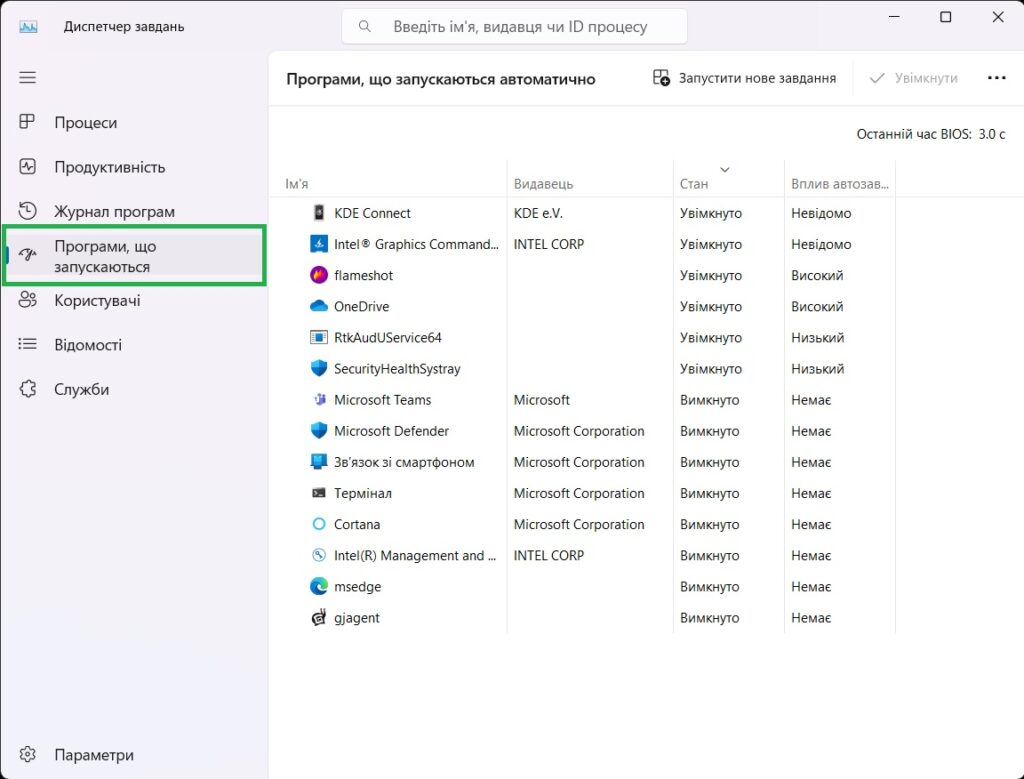
Task: Click Microsoft Defender's Вимкнуто status
Action: coord(709,431)
